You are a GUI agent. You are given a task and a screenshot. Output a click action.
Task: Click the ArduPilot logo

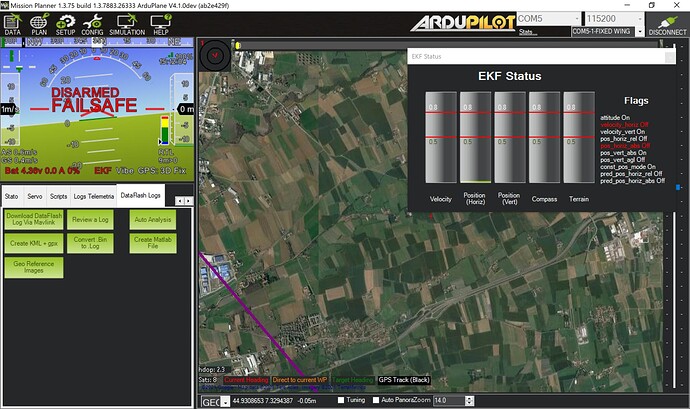pyautogui.click(x=462, y=23)
